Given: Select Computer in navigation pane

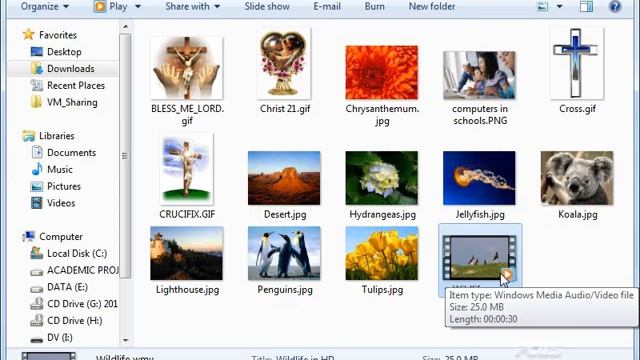Looking at the screenshot, I should (x=61, y=236).
